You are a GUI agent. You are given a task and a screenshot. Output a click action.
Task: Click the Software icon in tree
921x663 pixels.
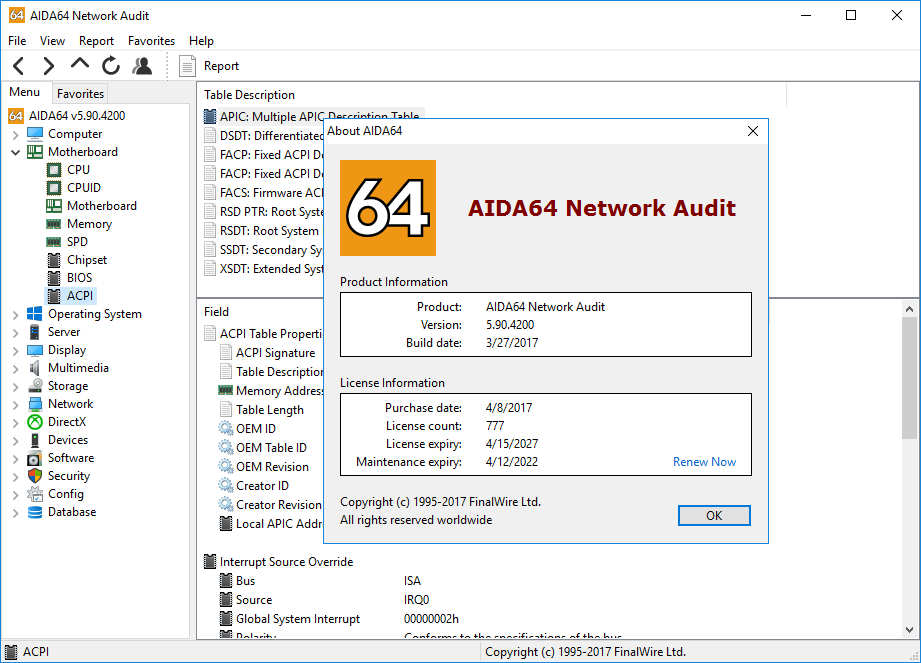[x=35, y=458]
